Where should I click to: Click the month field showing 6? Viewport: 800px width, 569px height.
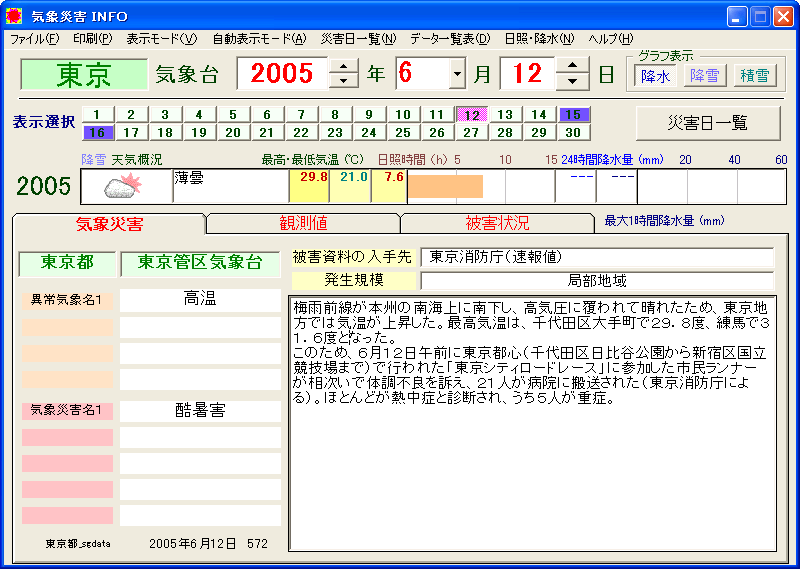tap(423, 73)
